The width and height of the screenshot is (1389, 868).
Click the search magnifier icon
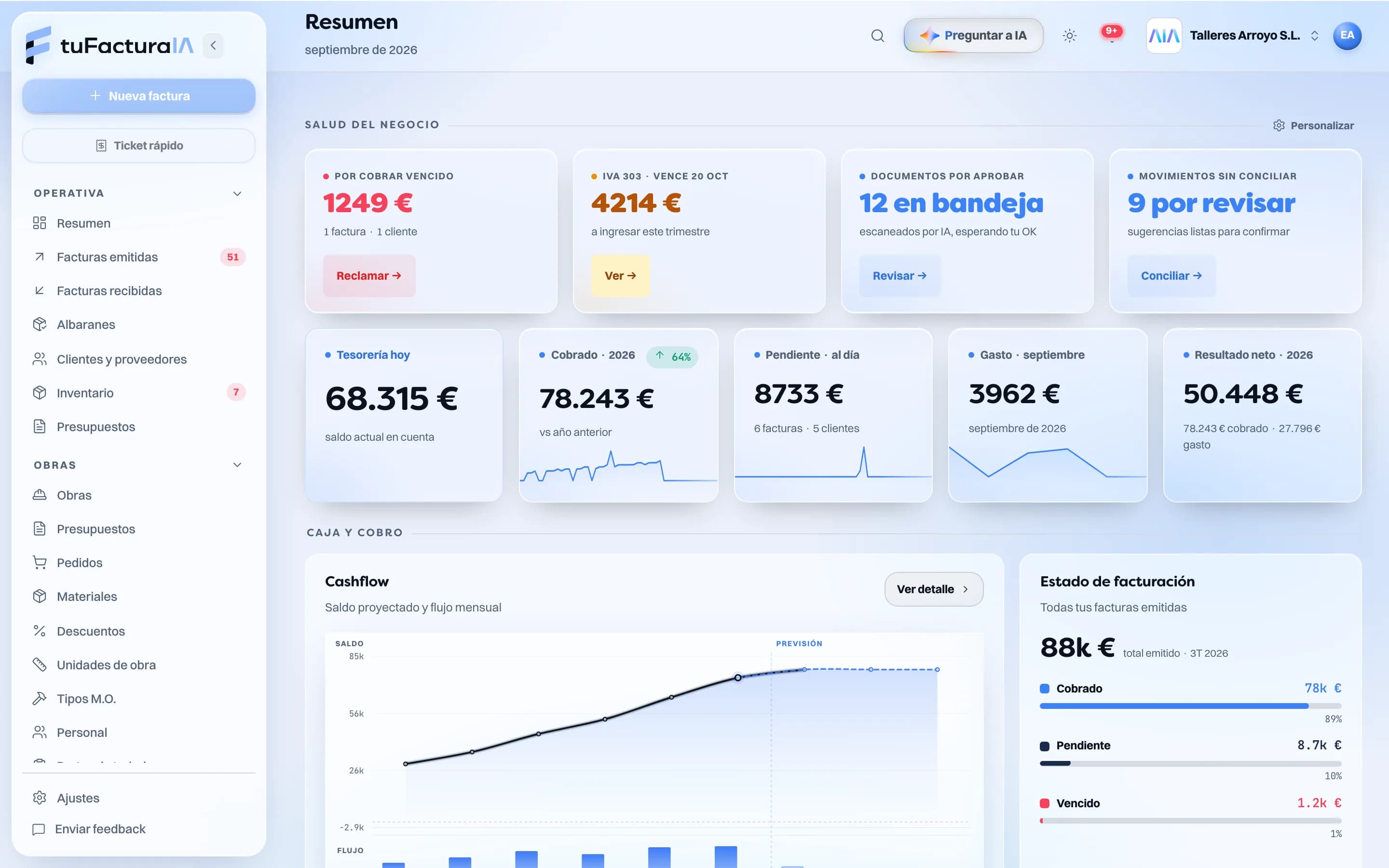click(x=877, y=36)
